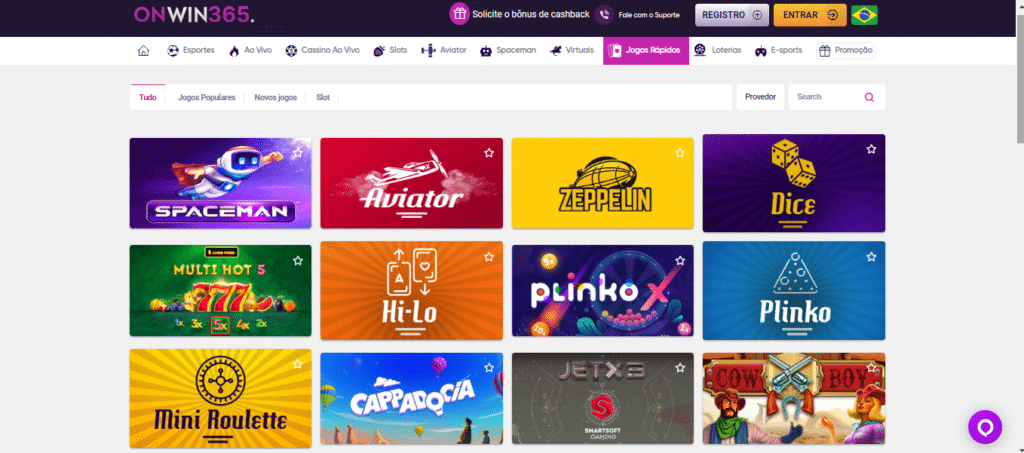This screenshot has height=453, width=1024.
Task: Click the search magnifier icon
Action: (869, 97)
